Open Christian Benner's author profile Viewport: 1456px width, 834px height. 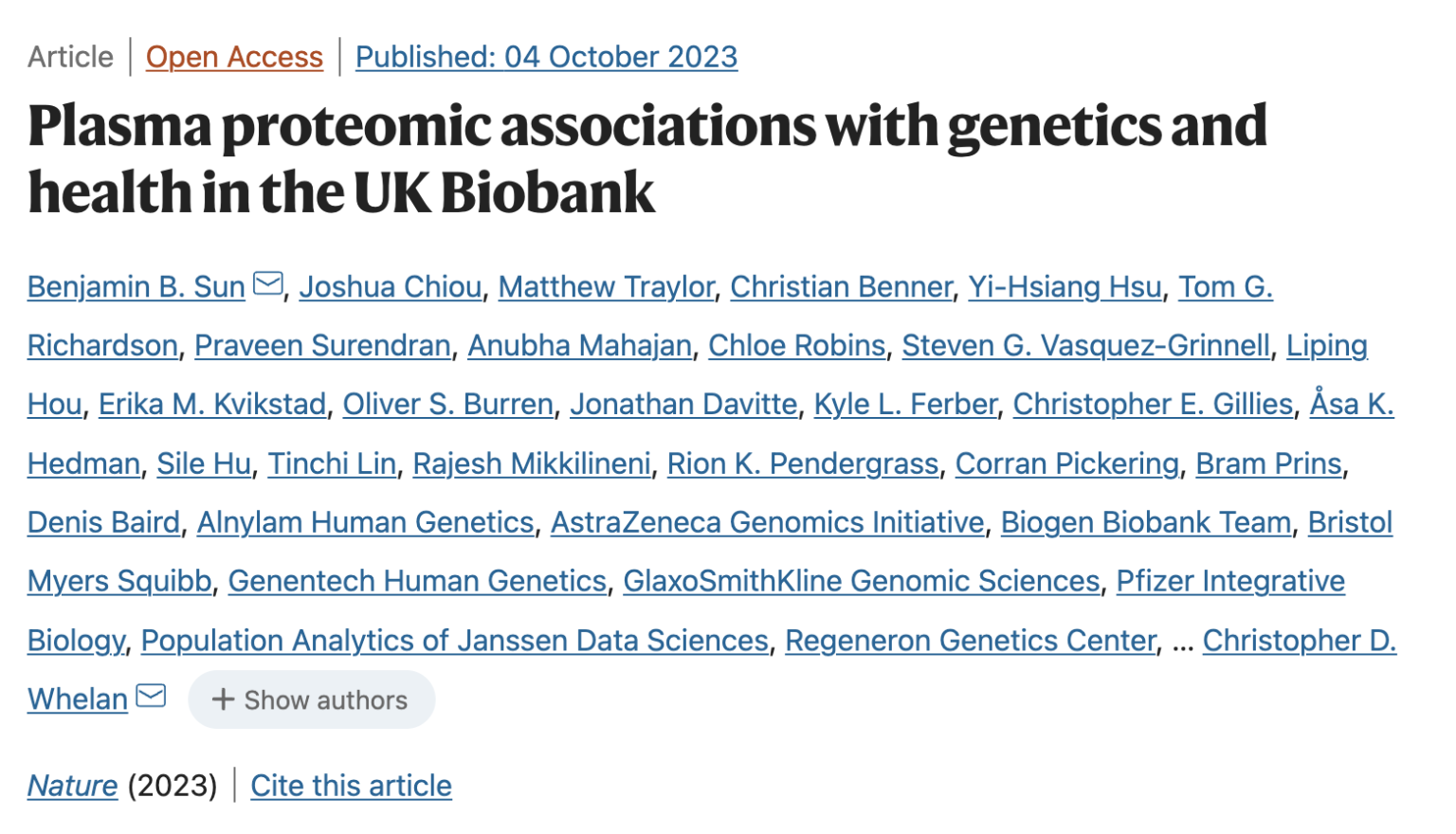(x=839, y=286)
